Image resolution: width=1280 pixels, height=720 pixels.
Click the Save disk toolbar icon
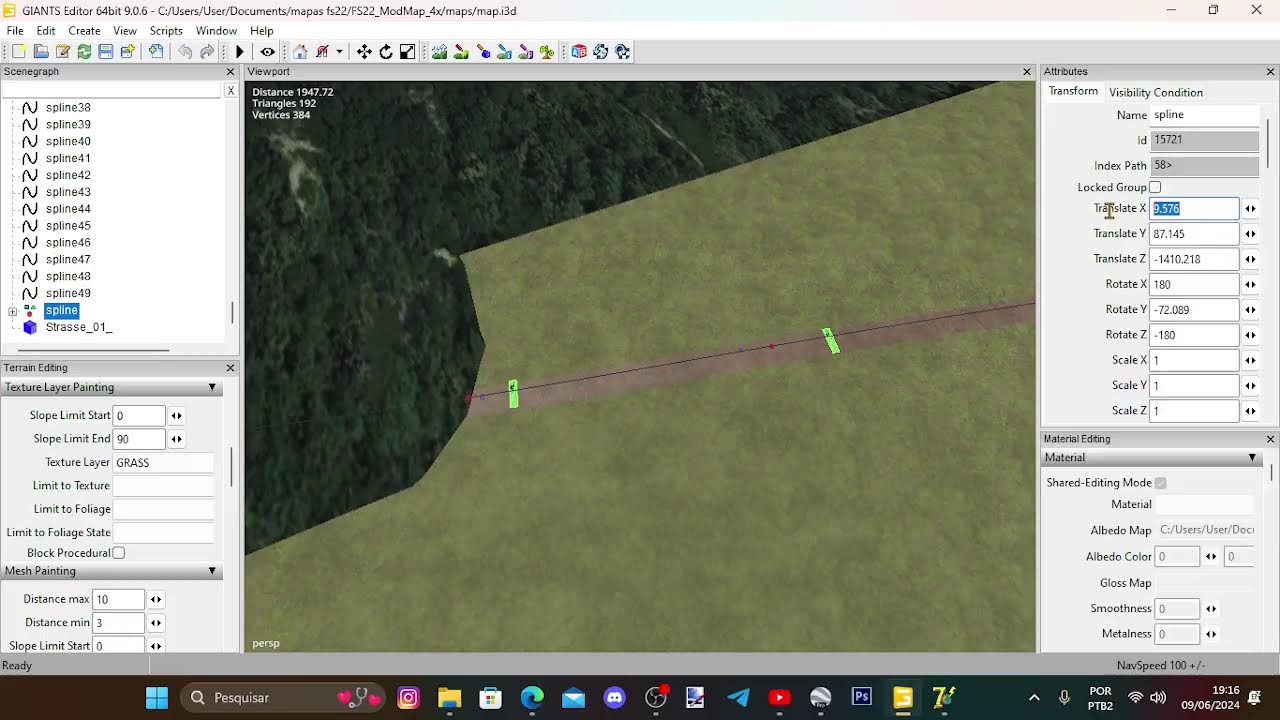coord(106,52)
